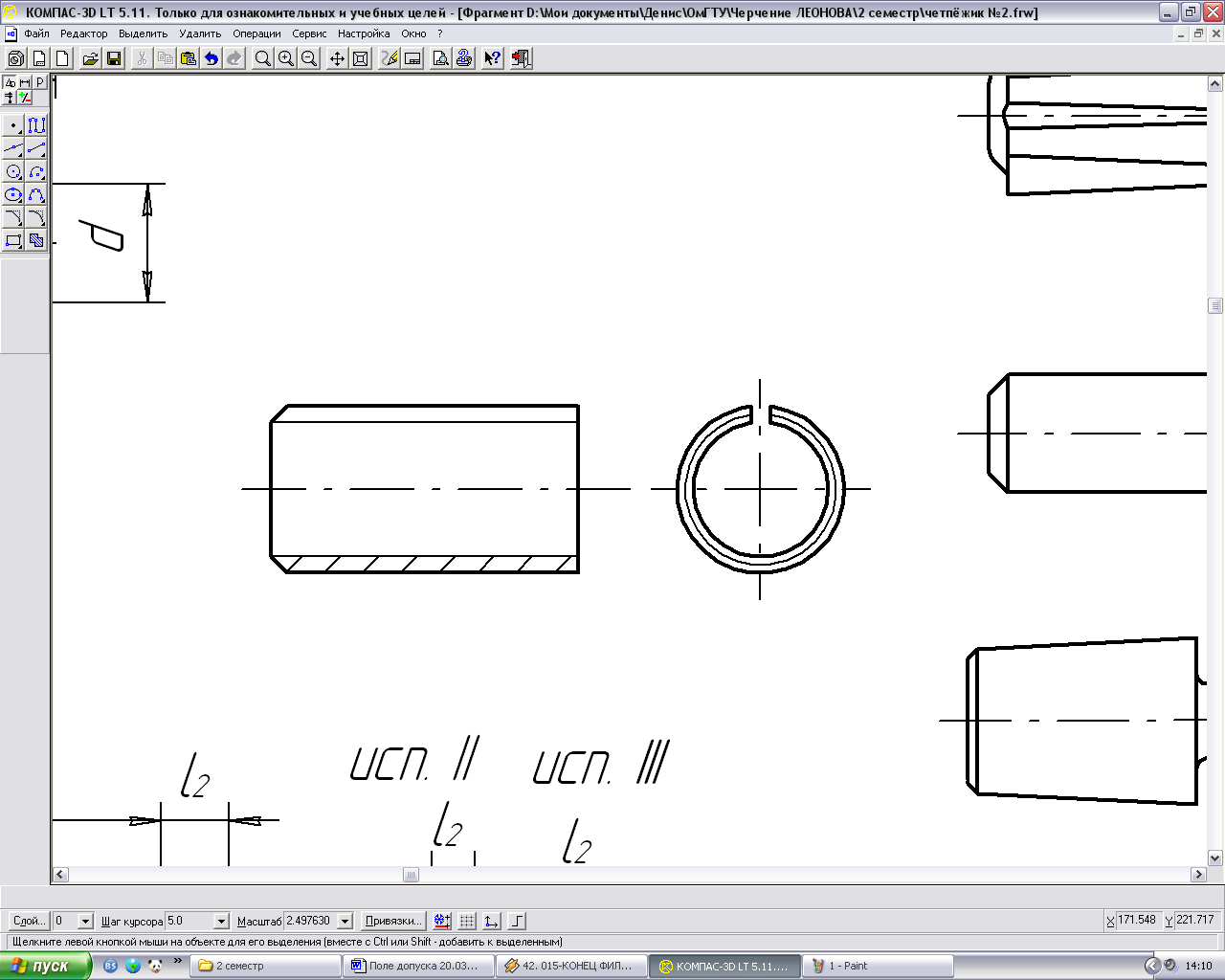Switch to '1 - Paint' in taskbar
Viewport: 1225px width, 980px height.
tap(878, 966)
